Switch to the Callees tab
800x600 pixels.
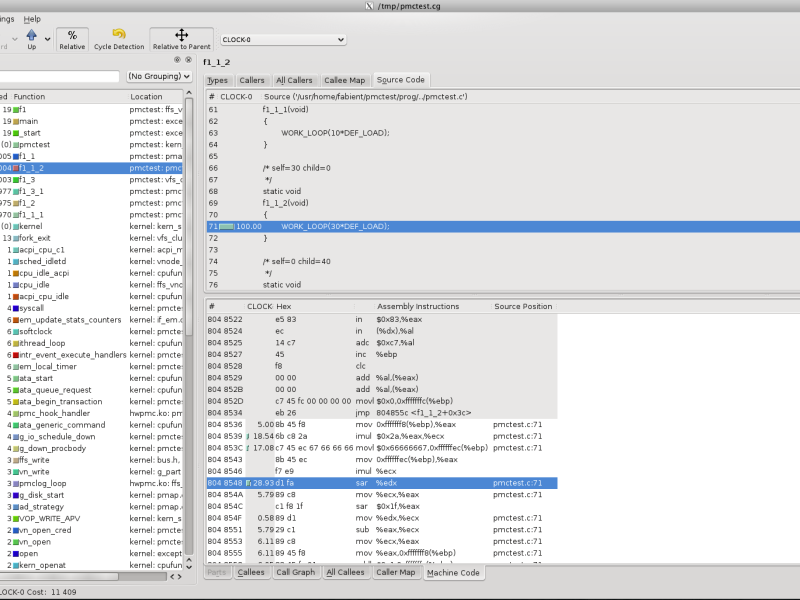251,572
